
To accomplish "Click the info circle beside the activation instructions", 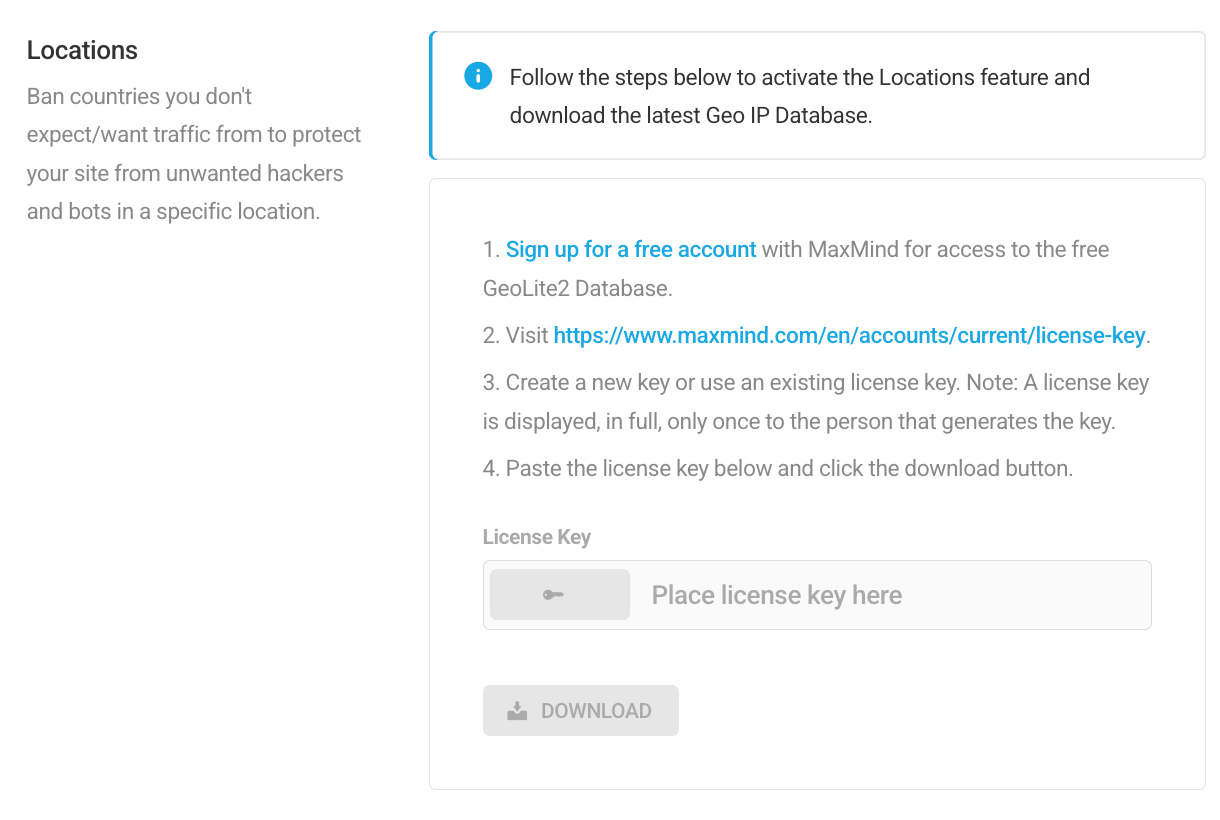I will pos(478,76).
